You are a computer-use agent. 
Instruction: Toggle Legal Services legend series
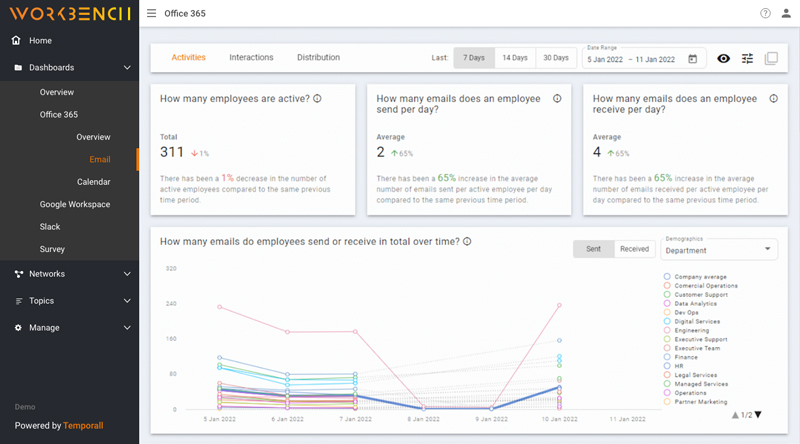690,375
